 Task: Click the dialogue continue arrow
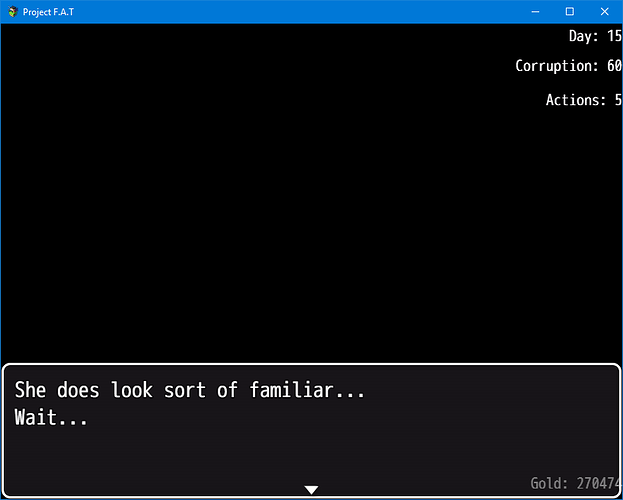311,490
